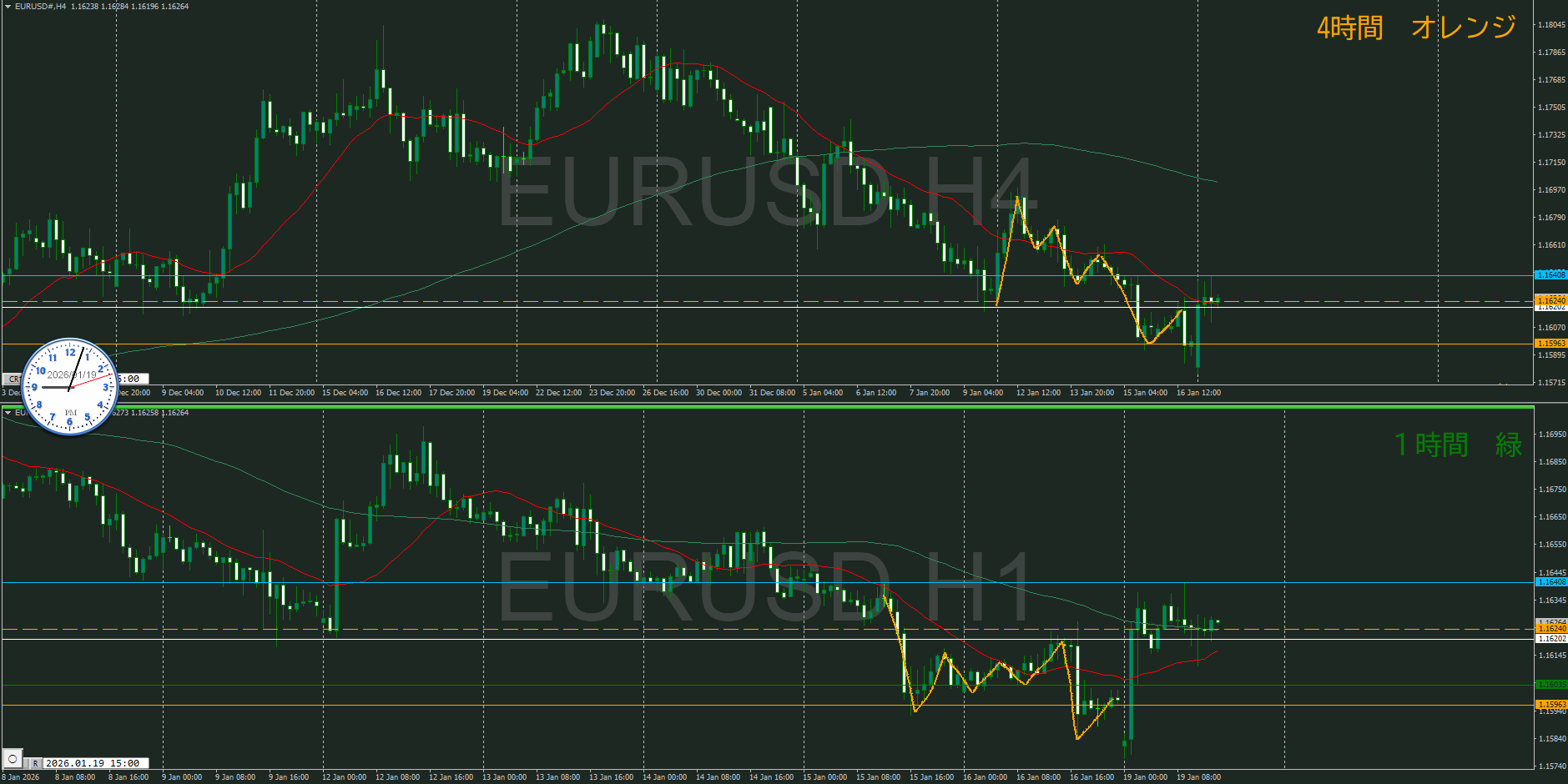Click the blue 1.16408 price tag on H1 chart
Viewport: 1568px width, 784px height.
point(1551,582)
